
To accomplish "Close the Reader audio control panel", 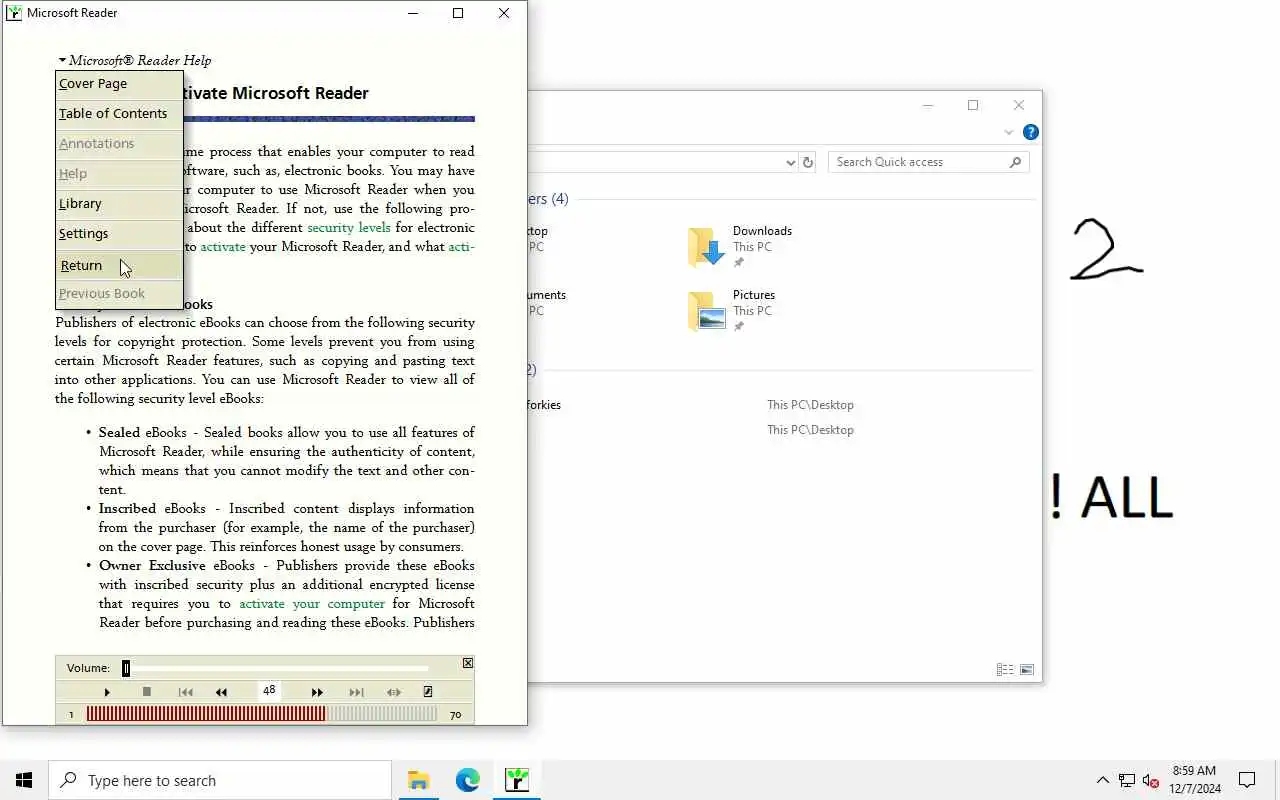I will (468, 663).
